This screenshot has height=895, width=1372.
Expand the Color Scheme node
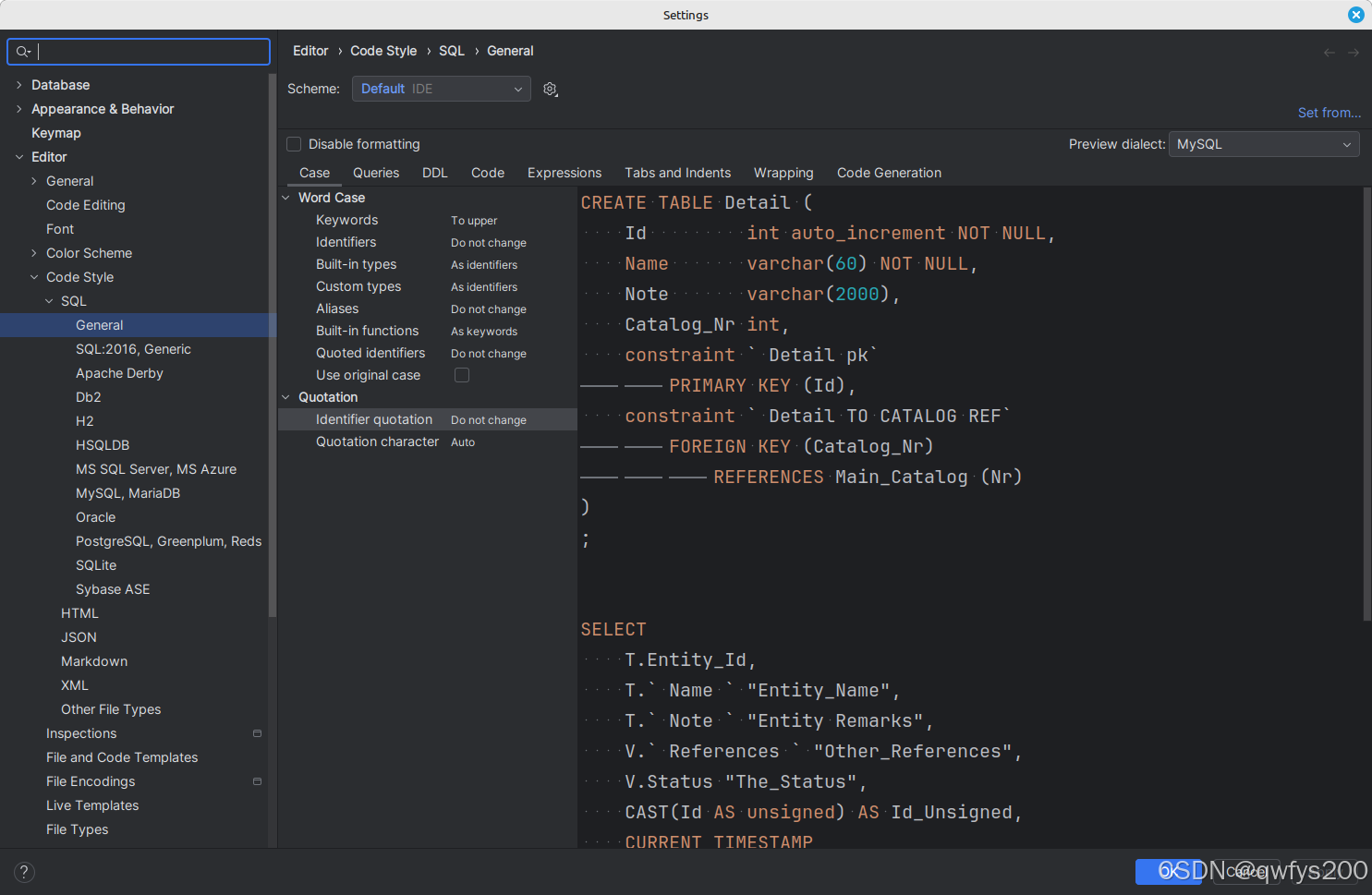point(34,253)
